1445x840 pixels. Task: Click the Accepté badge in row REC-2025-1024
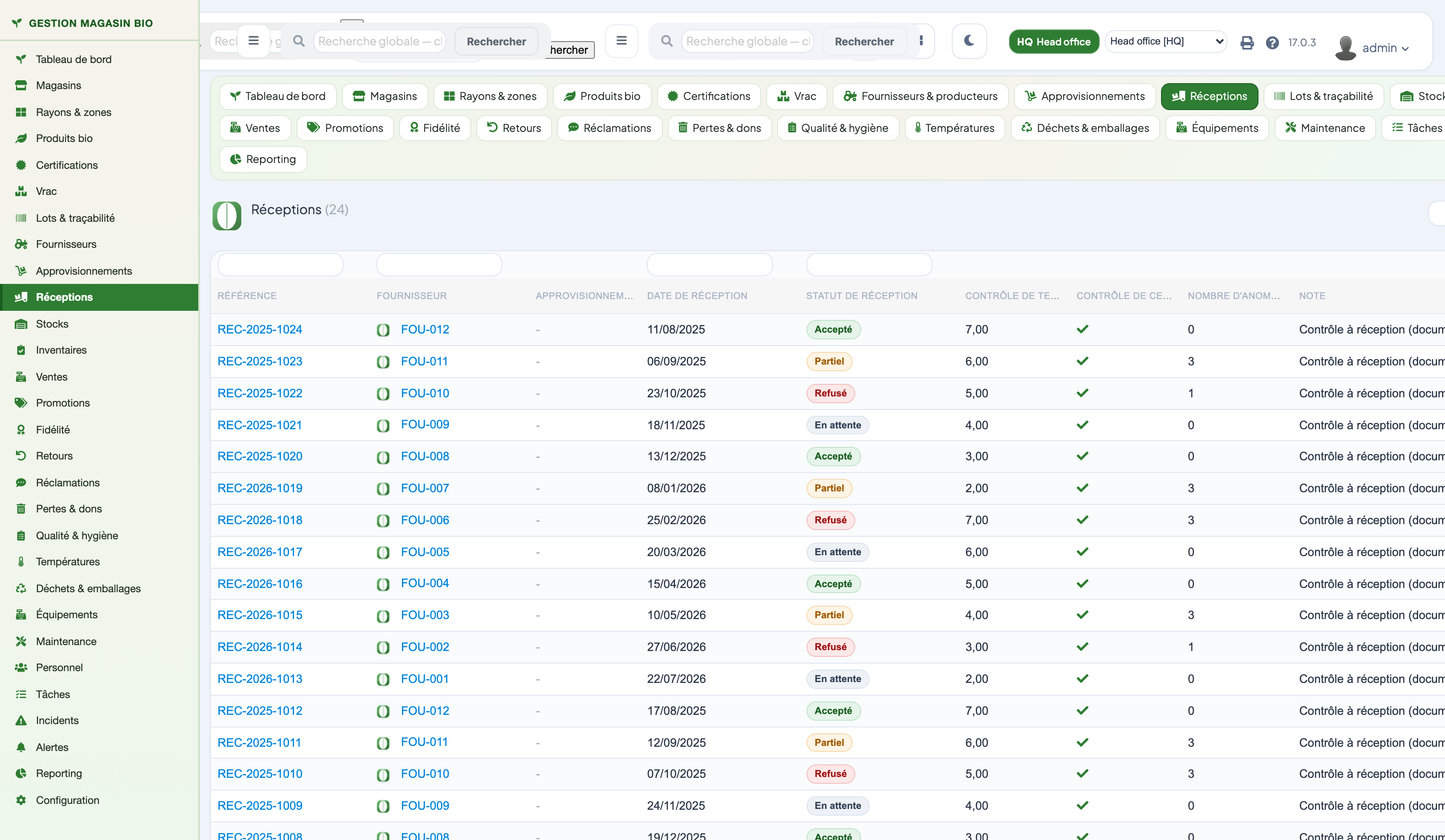[833, 330]
